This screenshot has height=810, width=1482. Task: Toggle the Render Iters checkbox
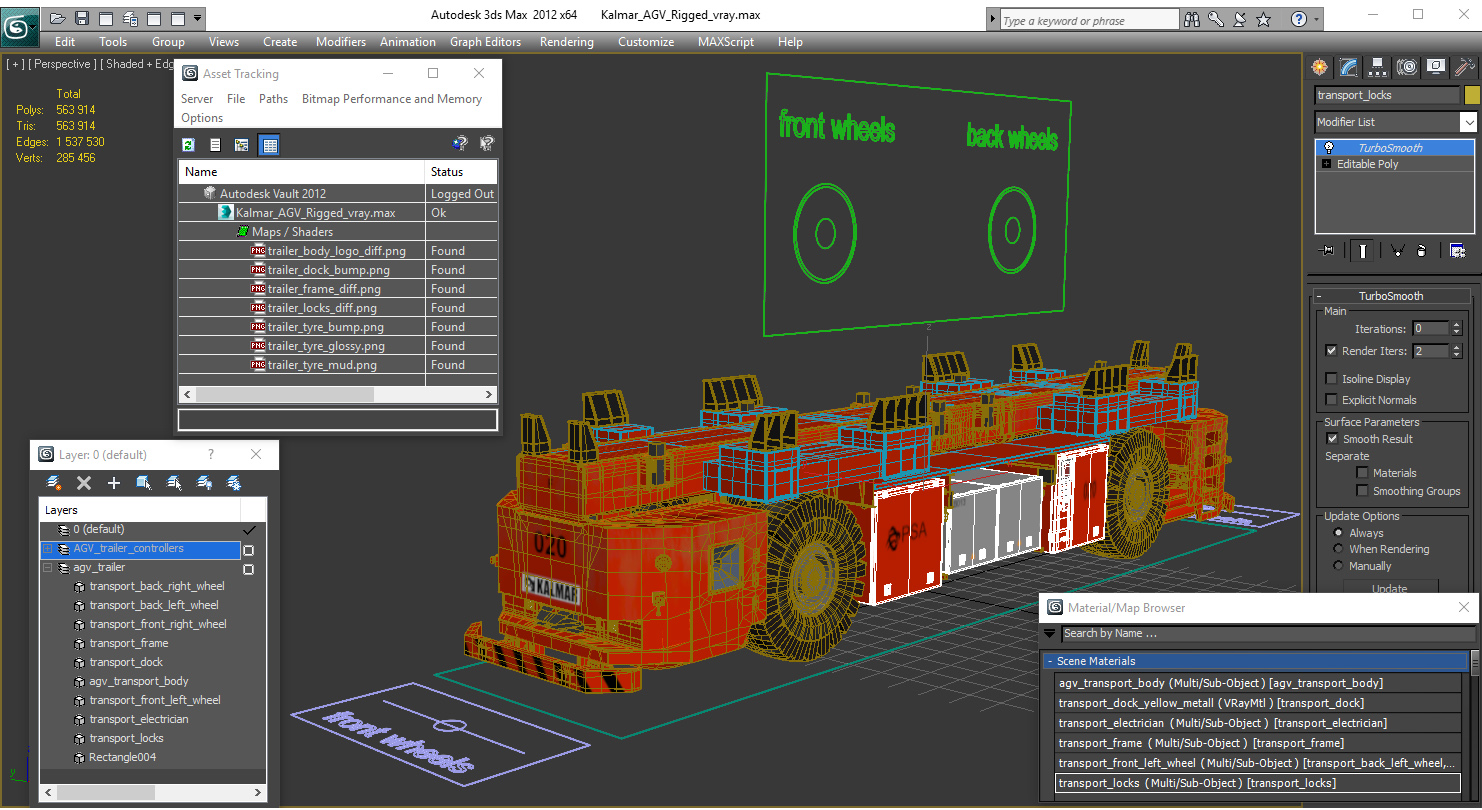(x=1331, y=351)
